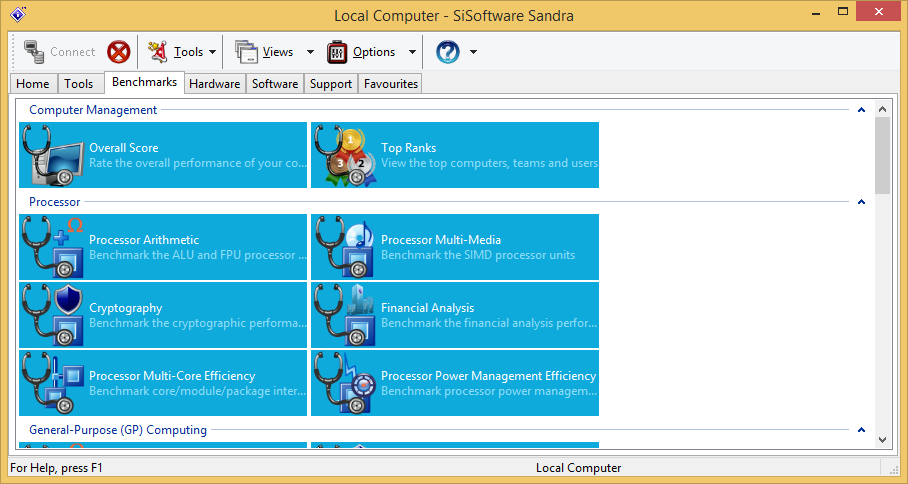The image size is (908, 484).
Task: Click the red disconnect icon
Action: (119, 52)
